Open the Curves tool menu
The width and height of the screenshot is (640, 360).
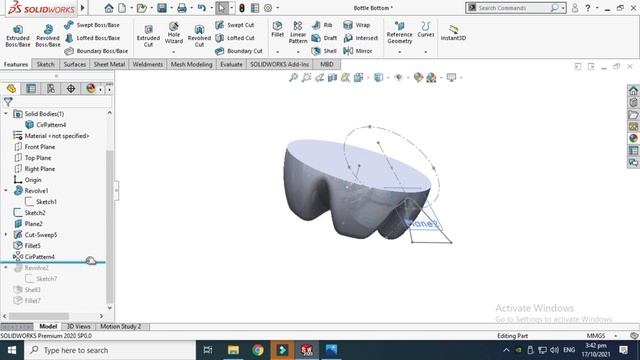coord(426,29)
